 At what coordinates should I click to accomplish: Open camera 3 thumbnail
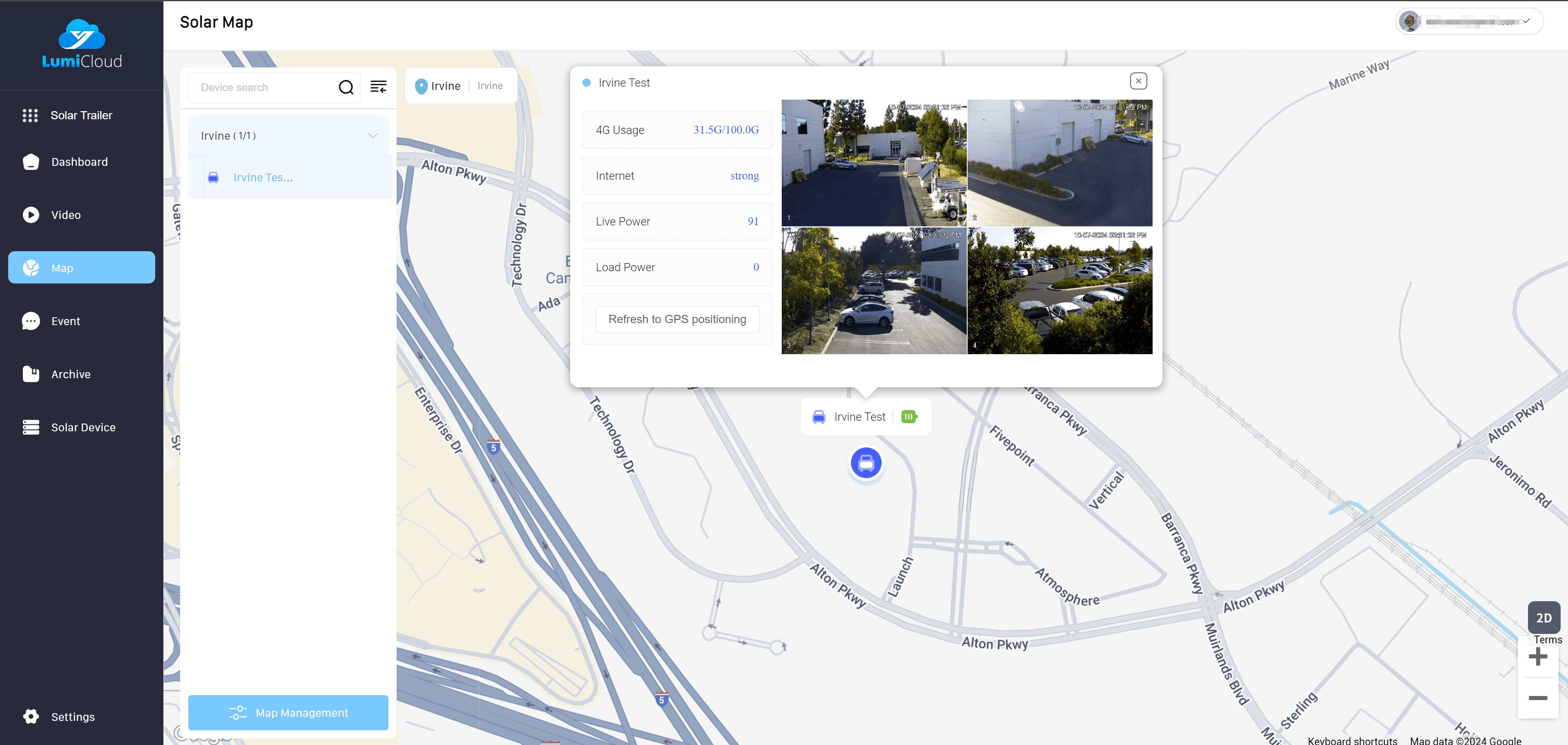click(874, 291)
